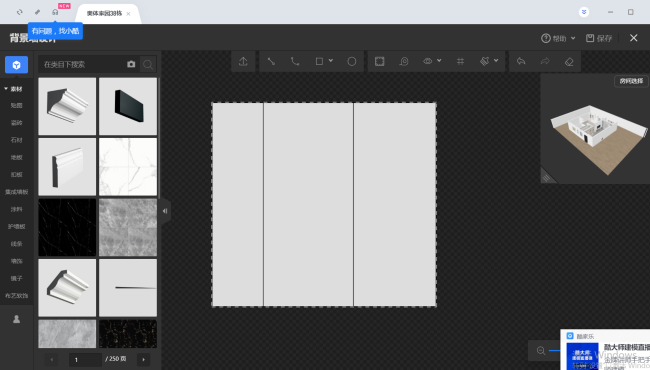650x370 pixels.
Task: Open dropdown next to brush tool
Action: [x=496, y=60]
